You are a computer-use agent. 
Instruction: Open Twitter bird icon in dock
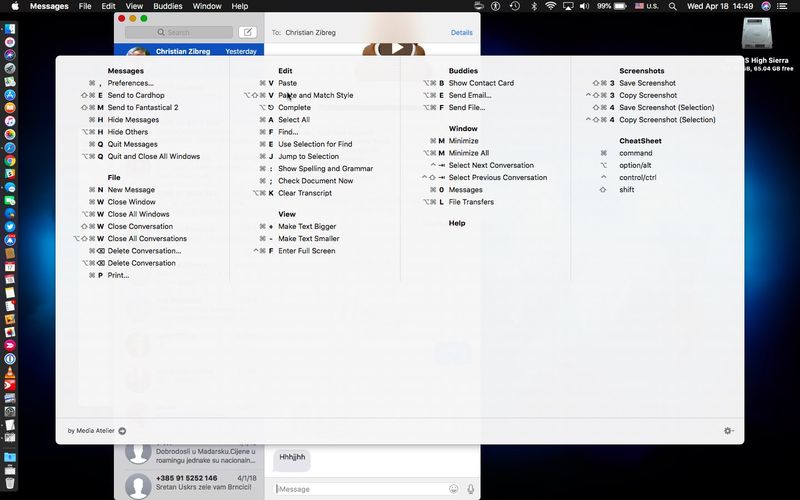pos(10,227)
